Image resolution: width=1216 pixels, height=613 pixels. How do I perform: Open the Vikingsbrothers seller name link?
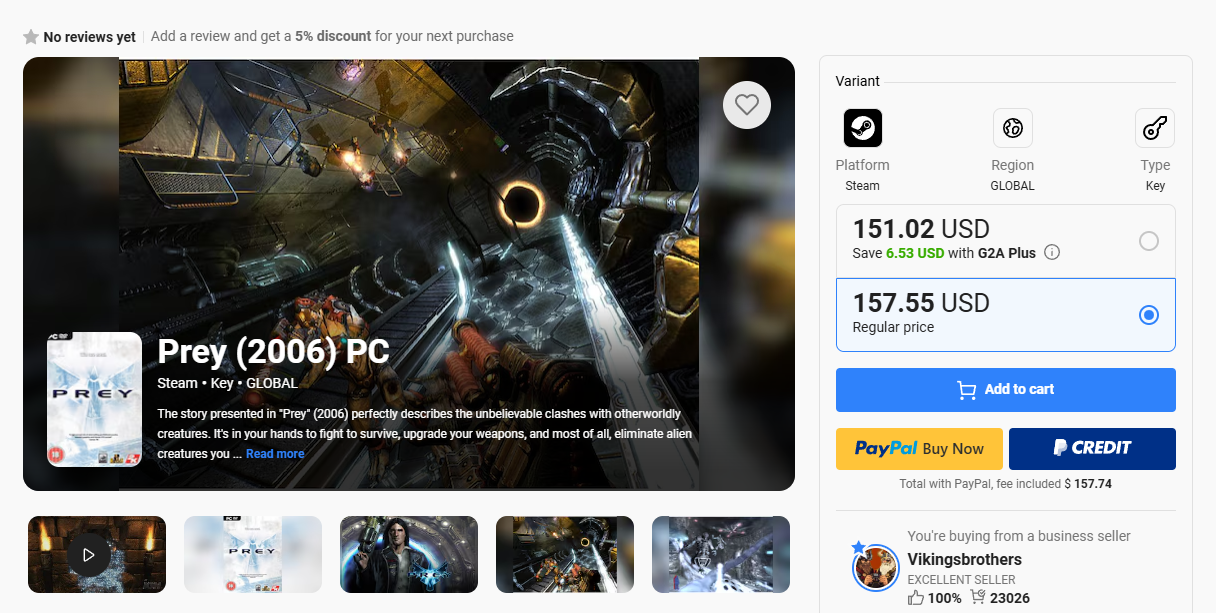tap(964, 560)
